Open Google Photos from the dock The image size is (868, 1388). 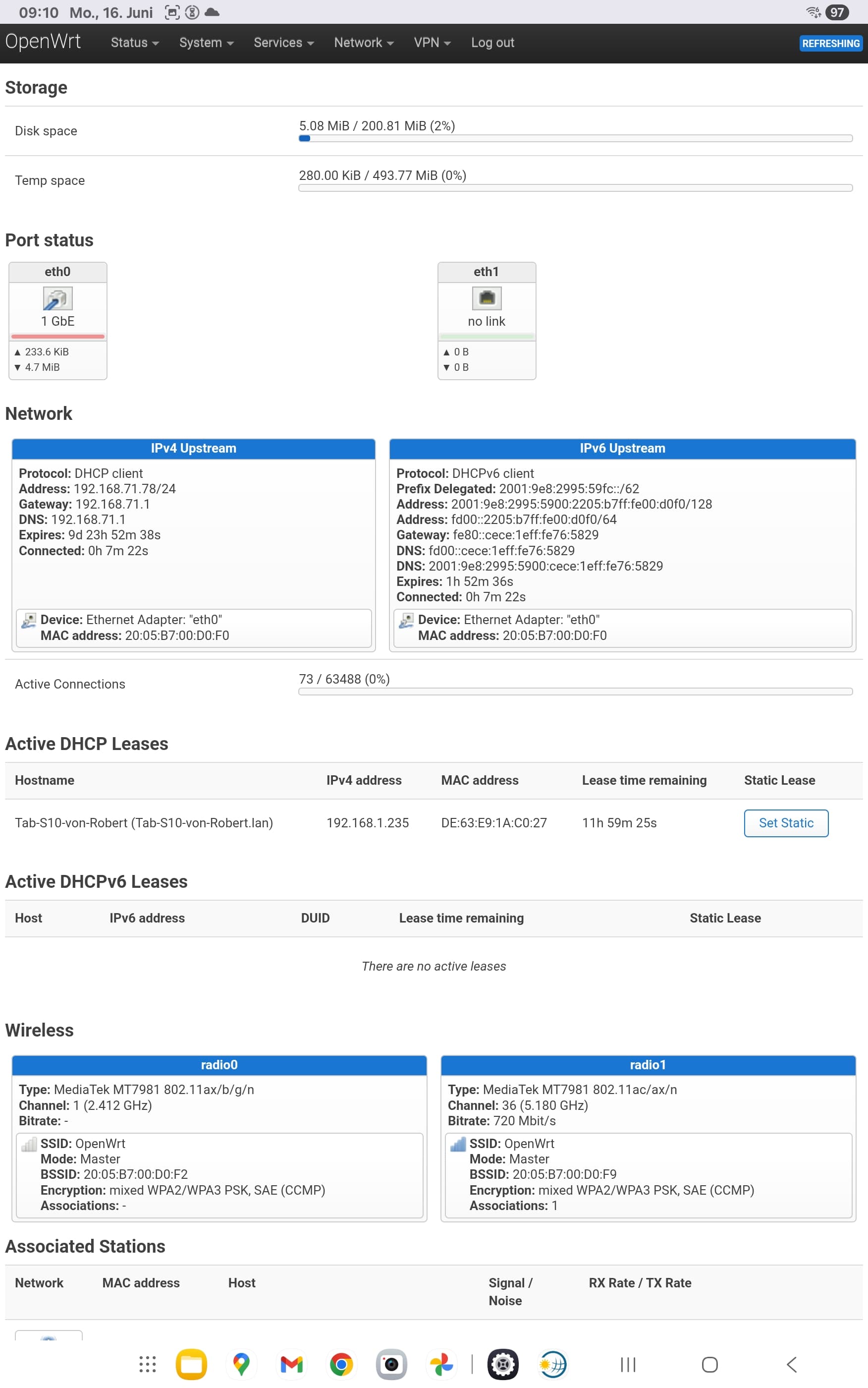point(441,1364)
